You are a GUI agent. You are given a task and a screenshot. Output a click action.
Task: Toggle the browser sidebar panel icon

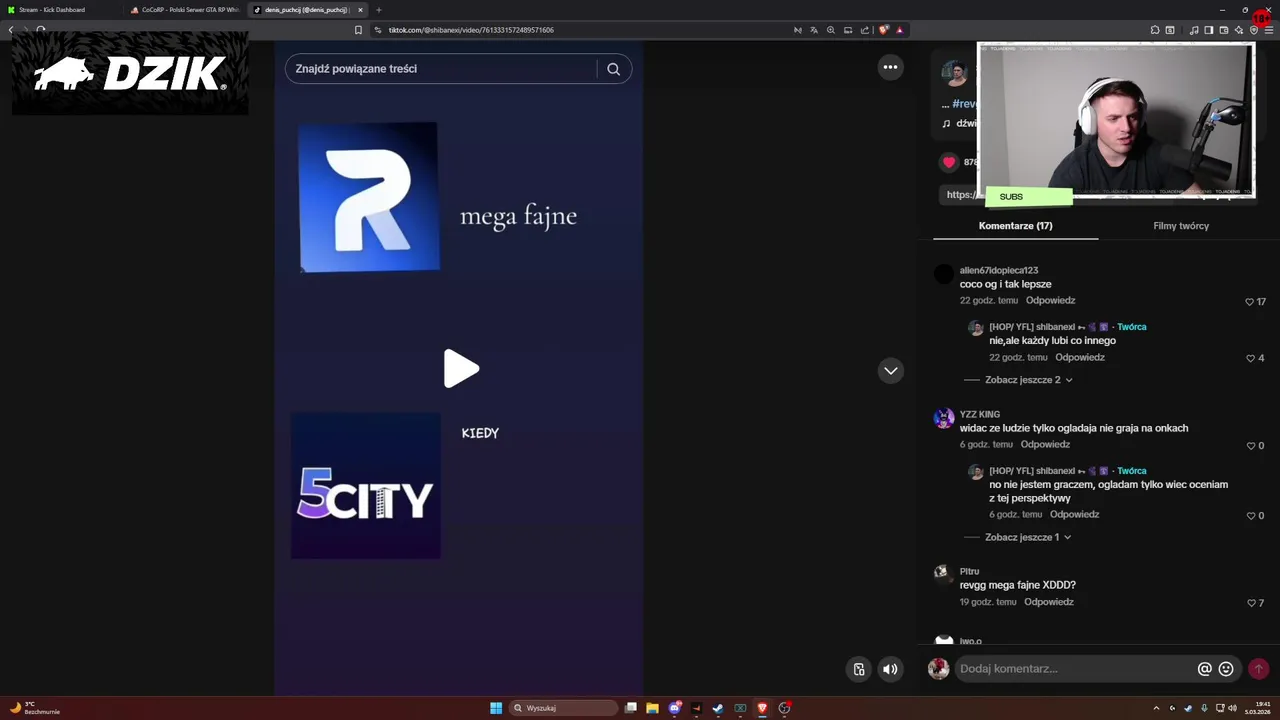point(1209,30)
